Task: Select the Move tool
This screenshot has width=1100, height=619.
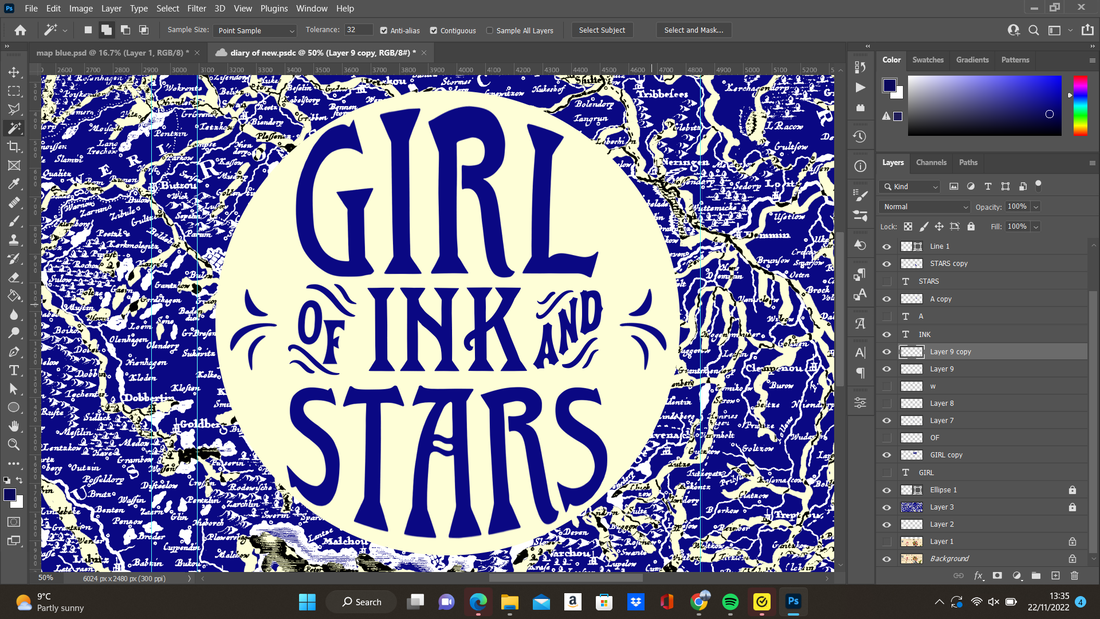Action: 14,72
